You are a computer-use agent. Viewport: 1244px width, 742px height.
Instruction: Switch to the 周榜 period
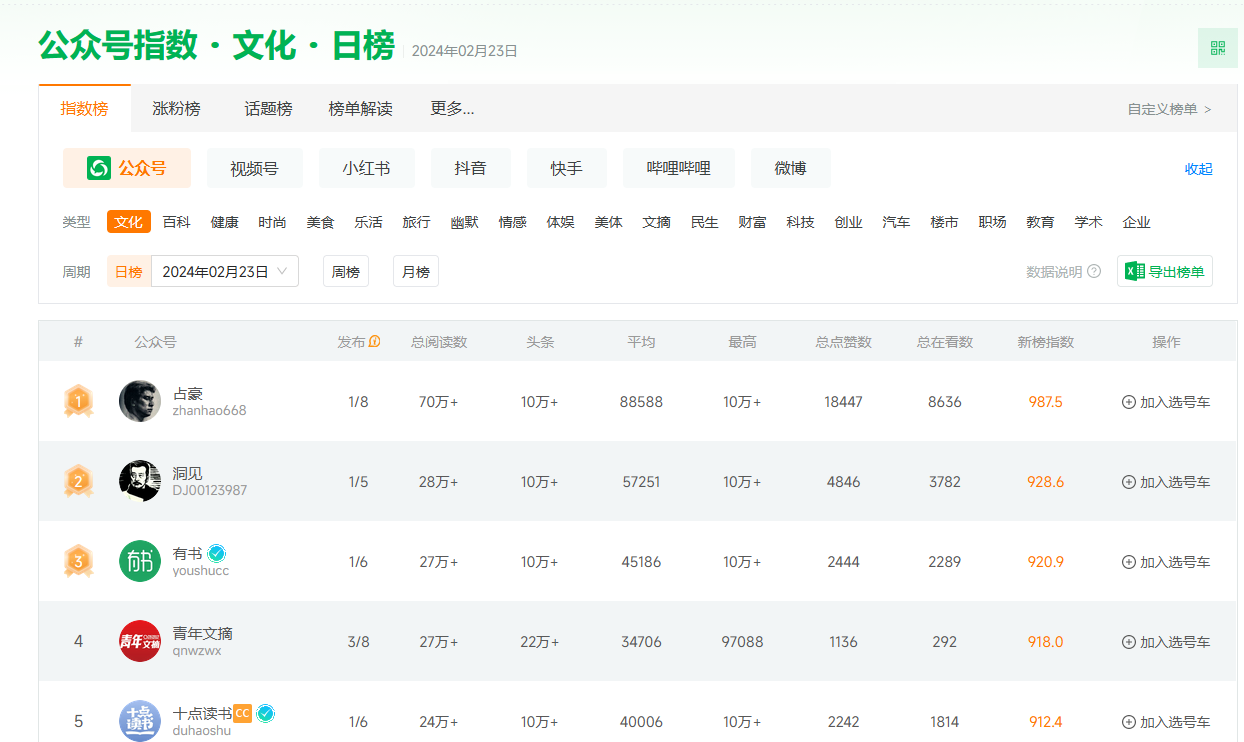pyautogui.click(x=346, y=271)
